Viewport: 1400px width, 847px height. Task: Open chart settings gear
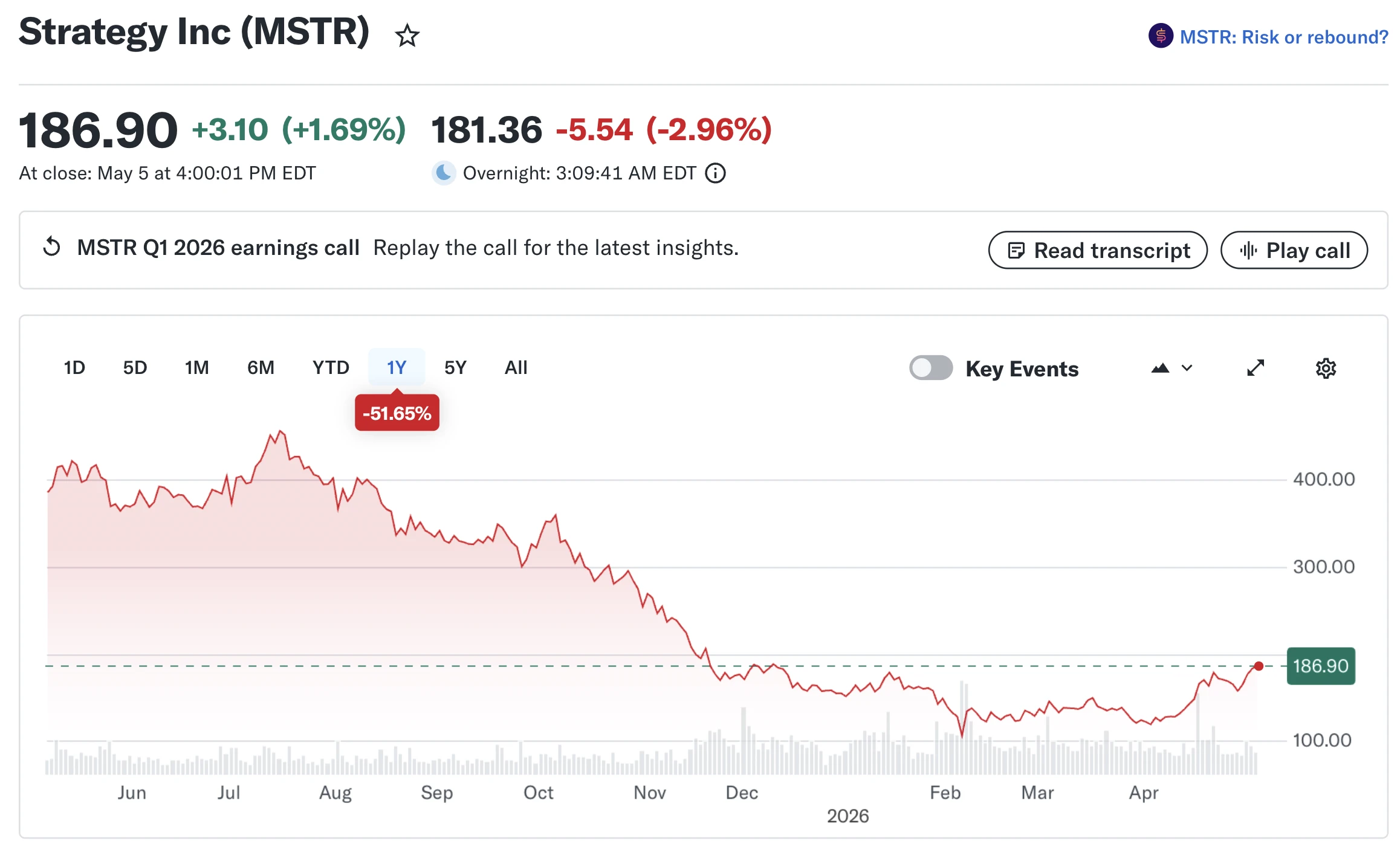[x=1326, y=368]
